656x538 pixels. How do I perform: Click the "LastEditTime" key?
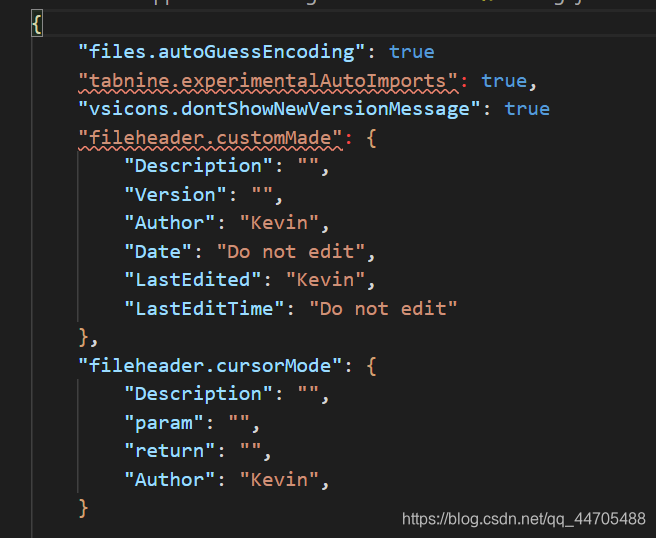tap(205, 309)
